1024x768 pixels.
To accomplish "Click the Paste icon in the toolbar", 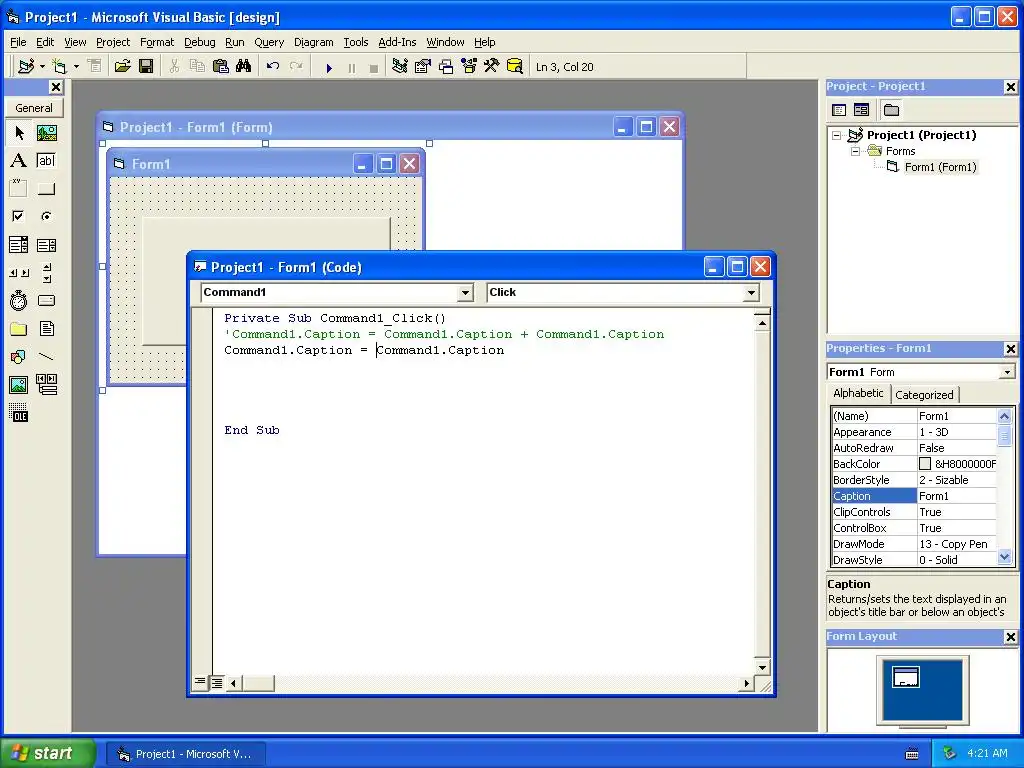I will point(221,66).
